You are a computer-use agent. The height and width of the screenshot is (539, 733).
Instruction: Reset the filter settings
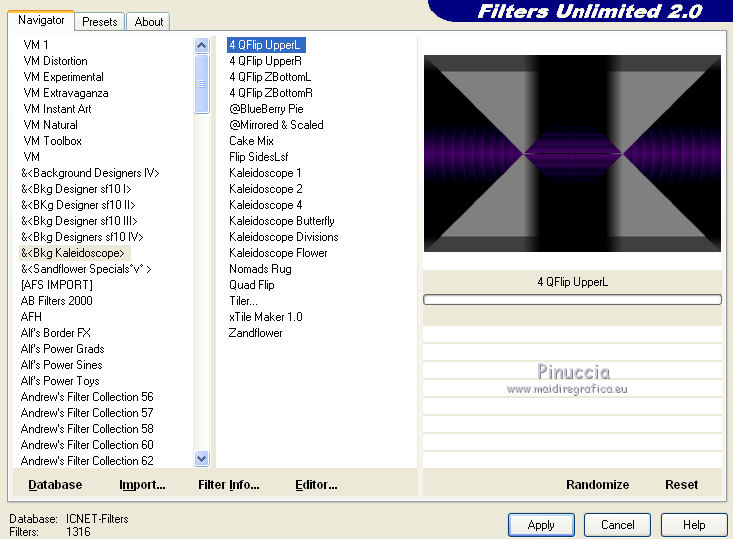[681, 484]
